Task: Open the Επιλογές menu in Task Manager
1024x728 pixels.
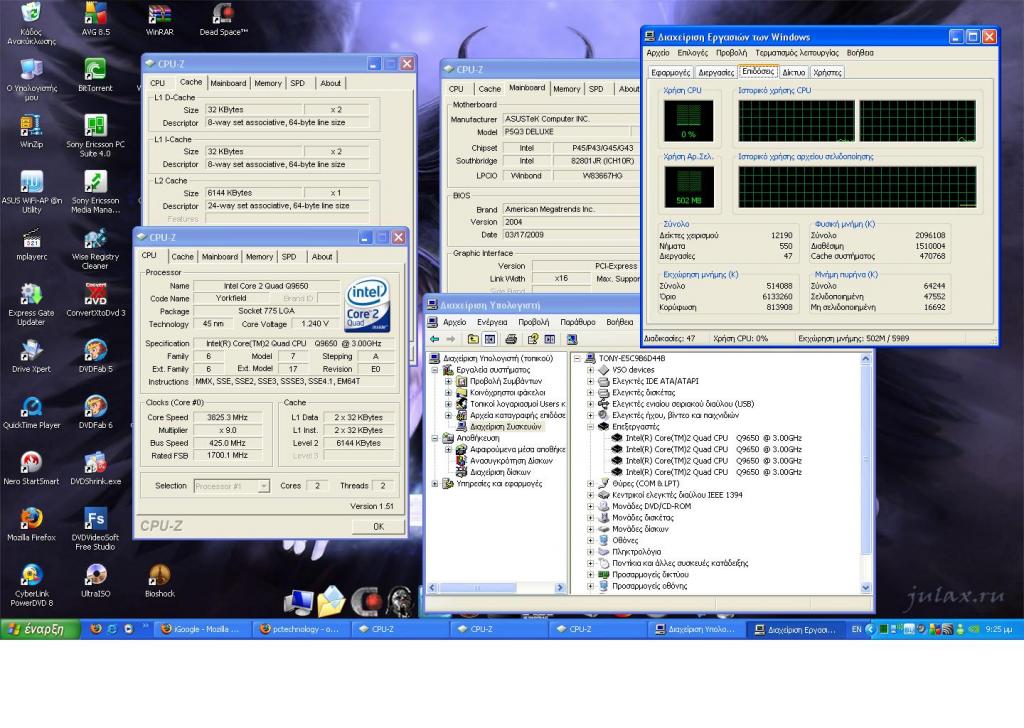Action: [x=692, y=53]
